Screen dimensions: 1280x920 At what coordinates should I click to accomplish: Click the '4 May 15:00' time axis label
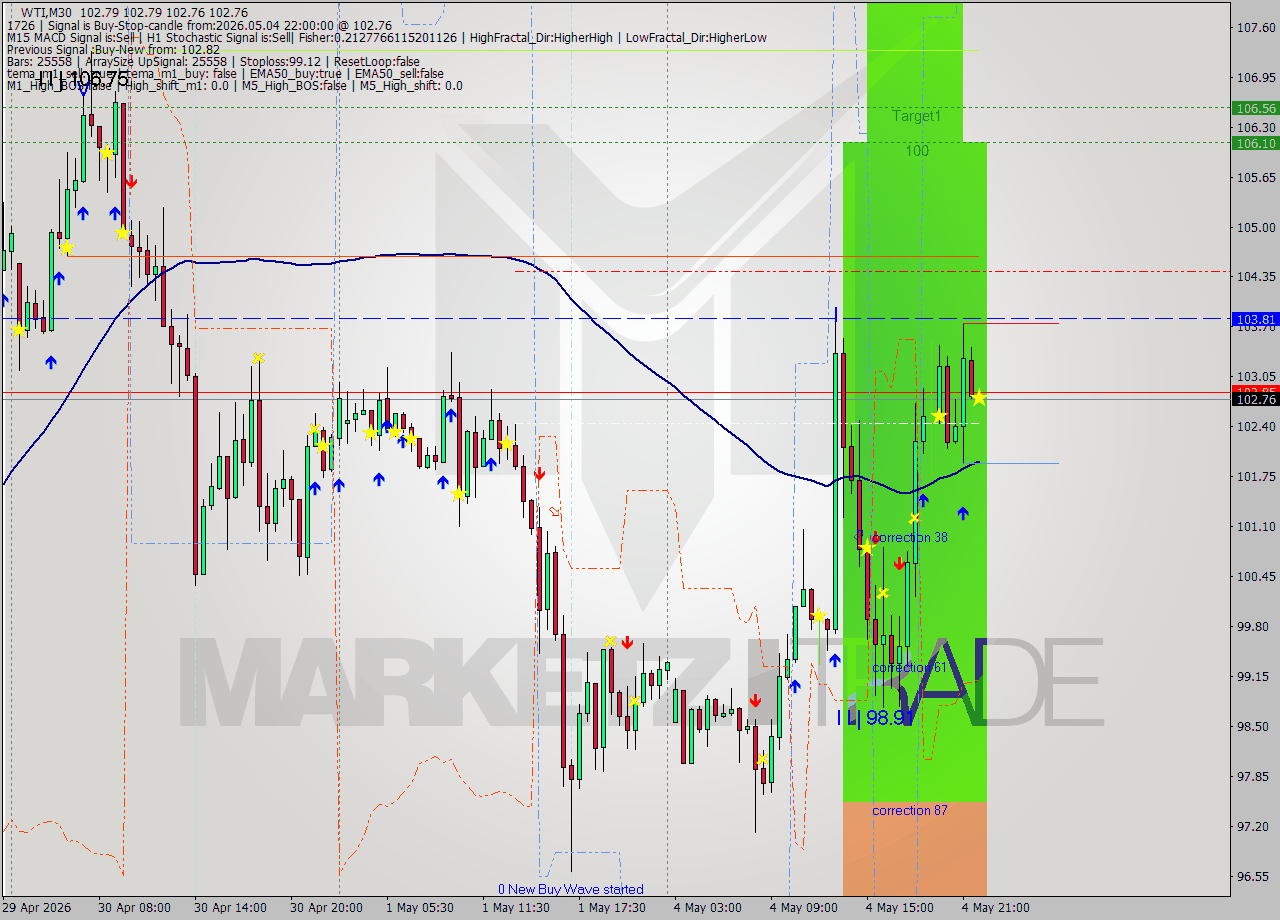900,908
